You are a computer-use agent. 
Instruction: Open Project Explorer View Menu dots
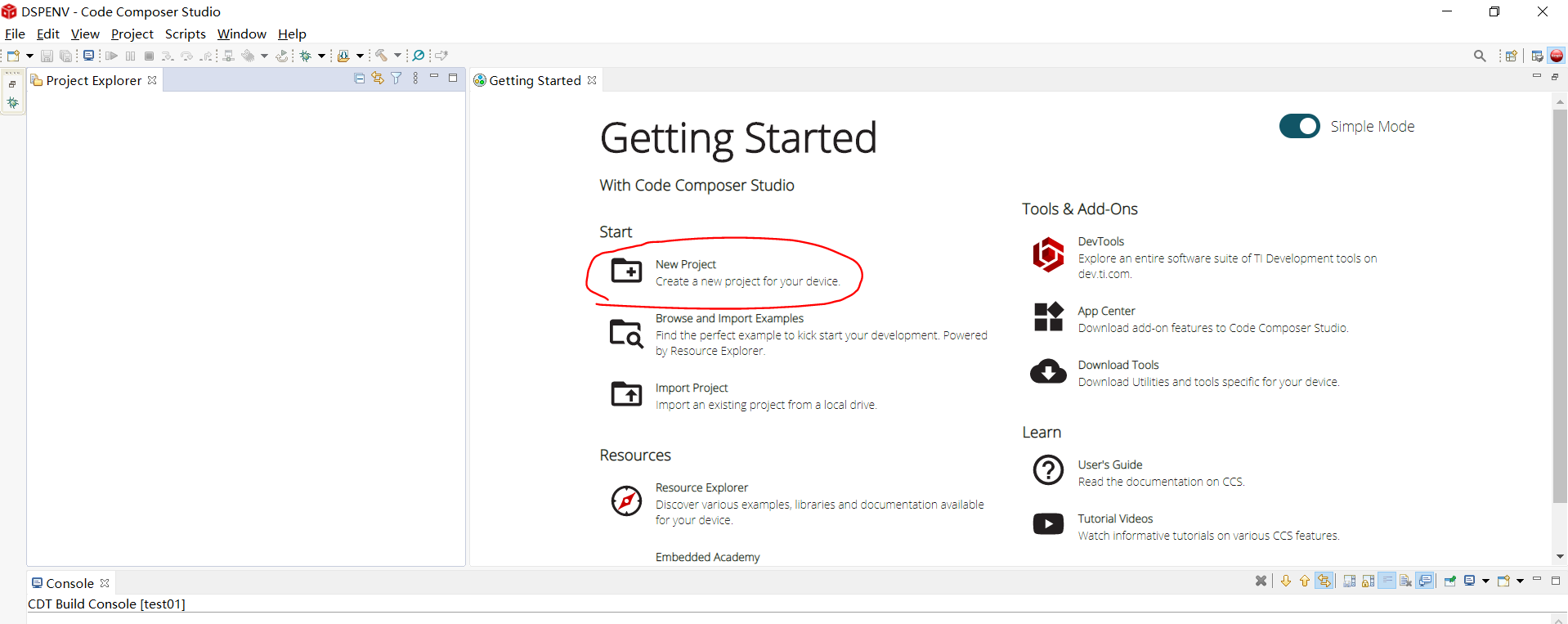point(415,78)
